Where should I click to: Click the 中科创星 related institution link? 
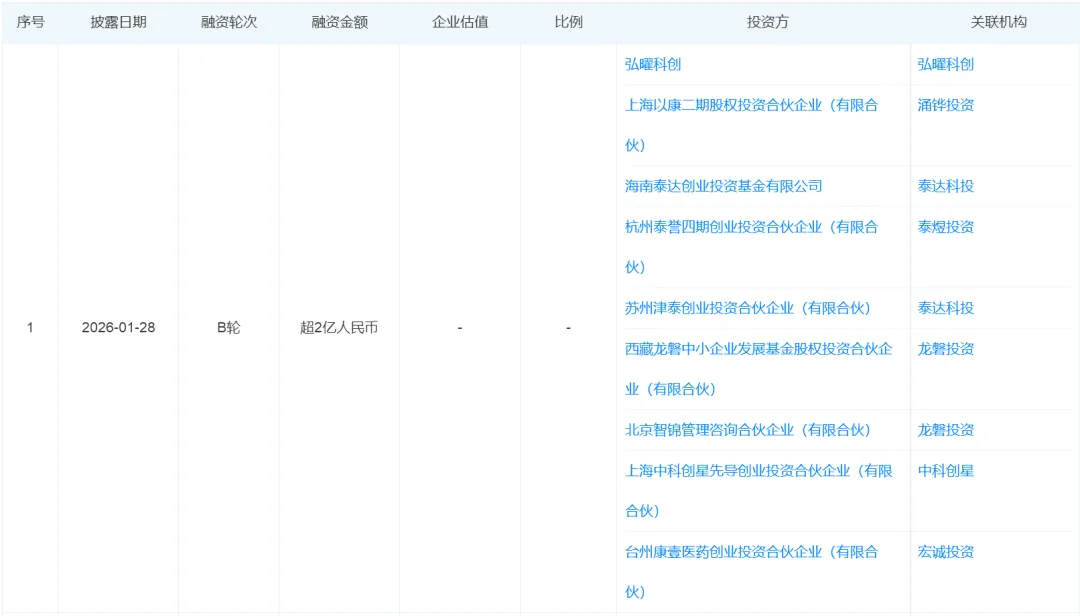945,471
